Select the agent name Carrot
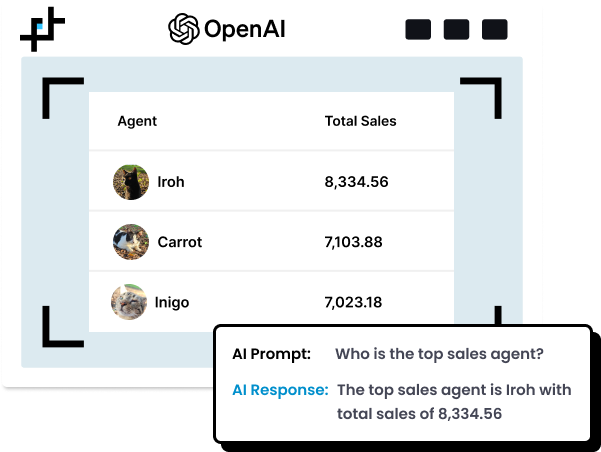 [x=180, y=242]
